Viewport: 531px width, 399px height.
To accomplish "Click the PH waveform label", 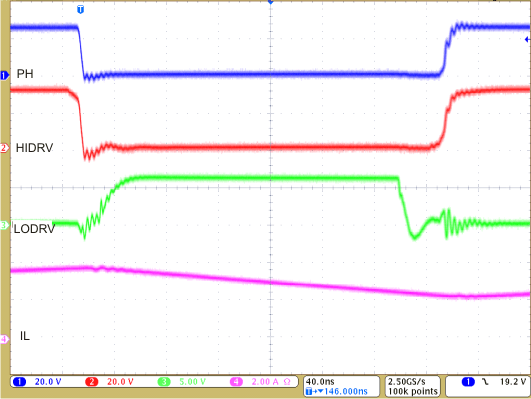I will click(x=25, y=74).
